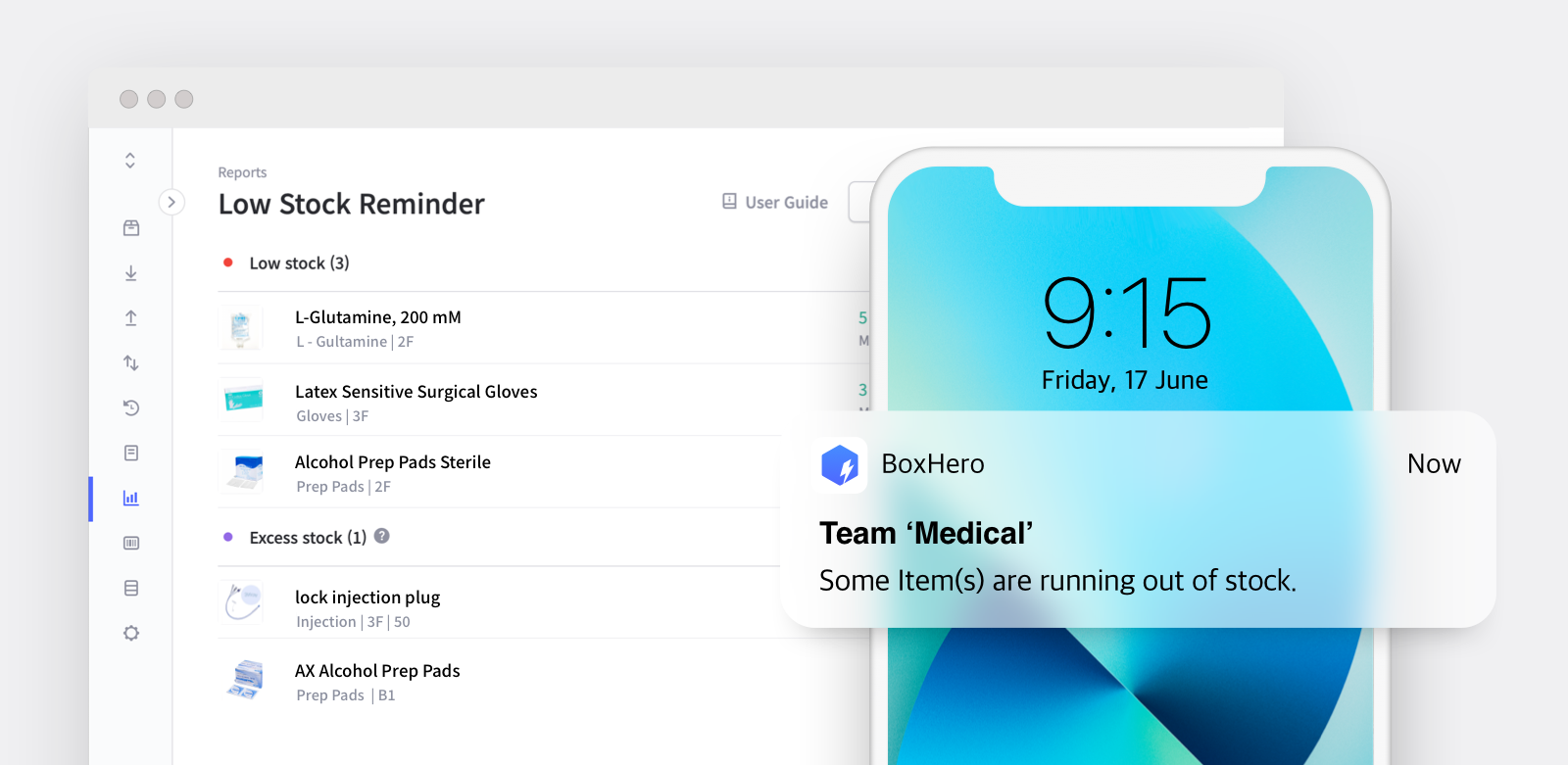1568x765 pixels.
Task: Click the 'Gloves | 3F' attribute text
Action: coord(332,416)
